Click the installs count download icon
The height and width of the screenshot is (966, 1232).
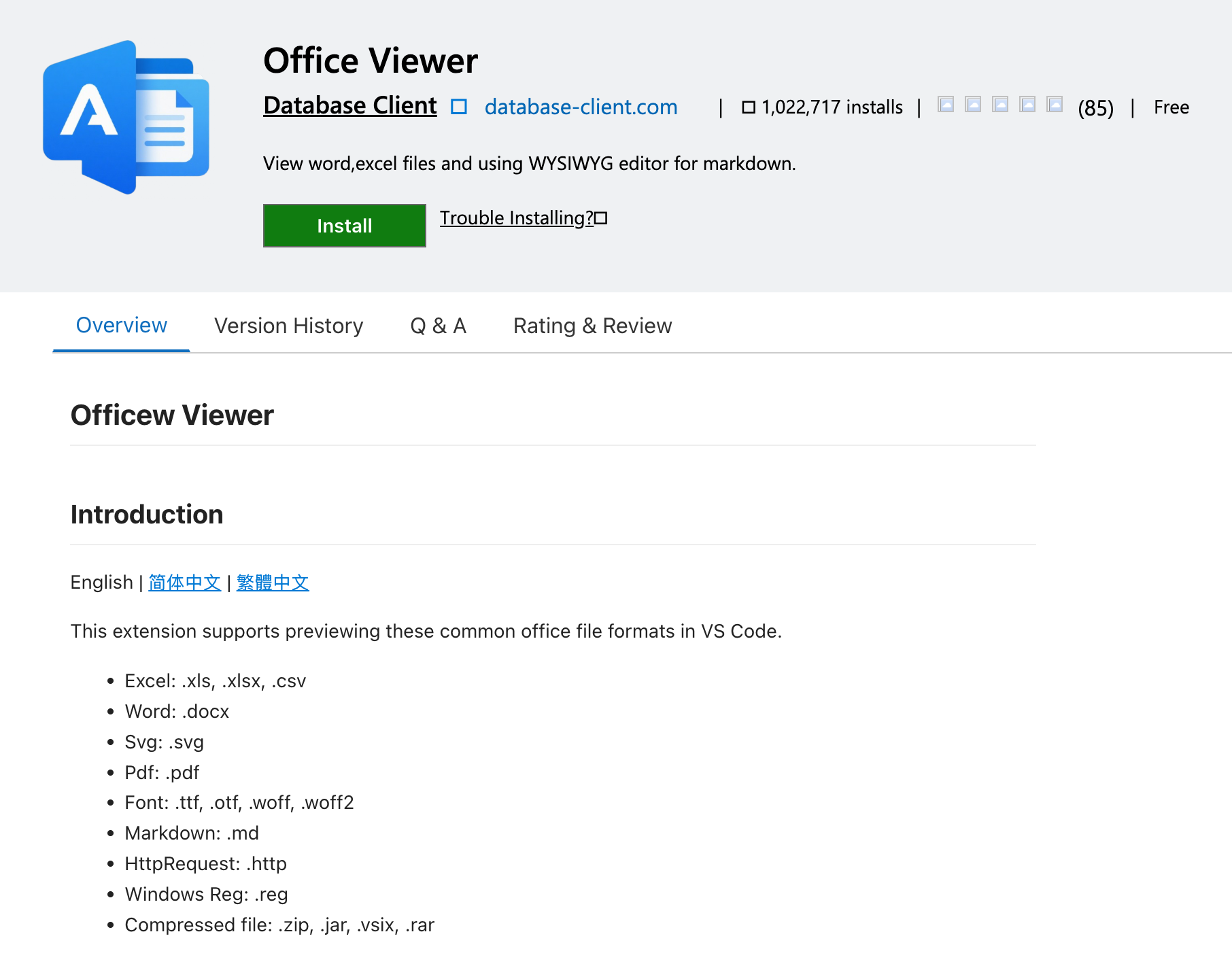[749, 107]
